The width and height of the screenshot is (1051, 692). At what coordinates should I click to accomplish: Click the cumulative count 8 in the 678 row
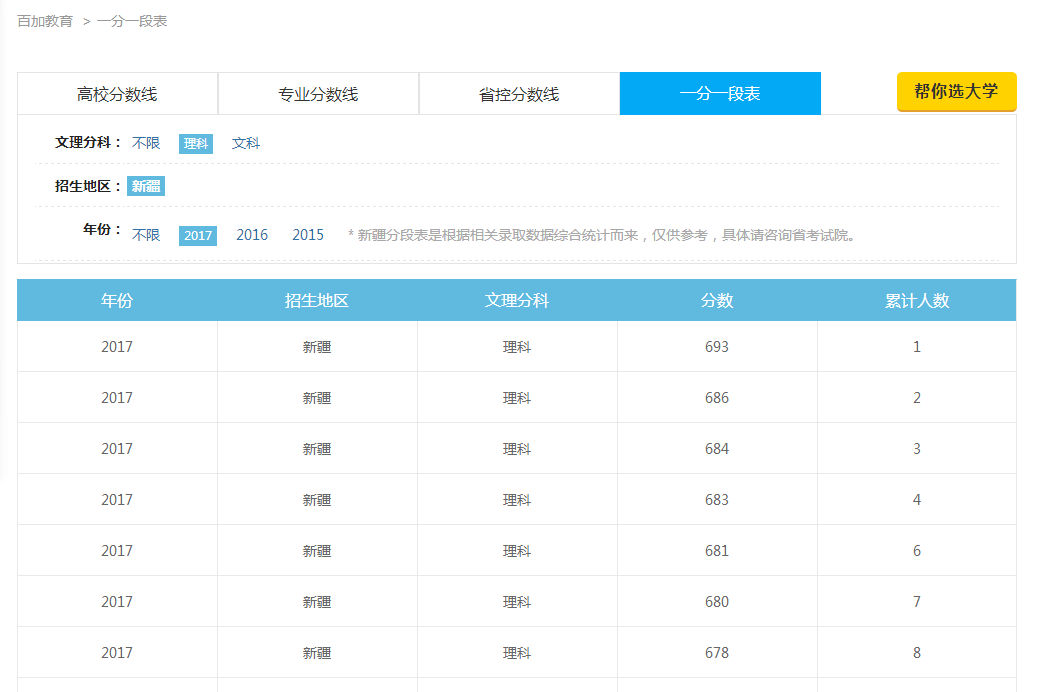(x=917, y=652)
